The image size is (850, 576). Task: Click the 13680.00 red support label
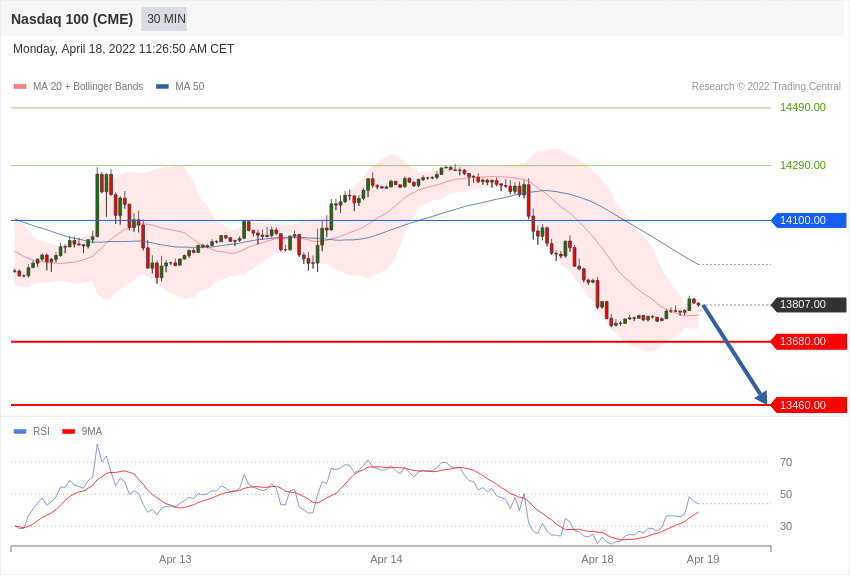point(809,342)
